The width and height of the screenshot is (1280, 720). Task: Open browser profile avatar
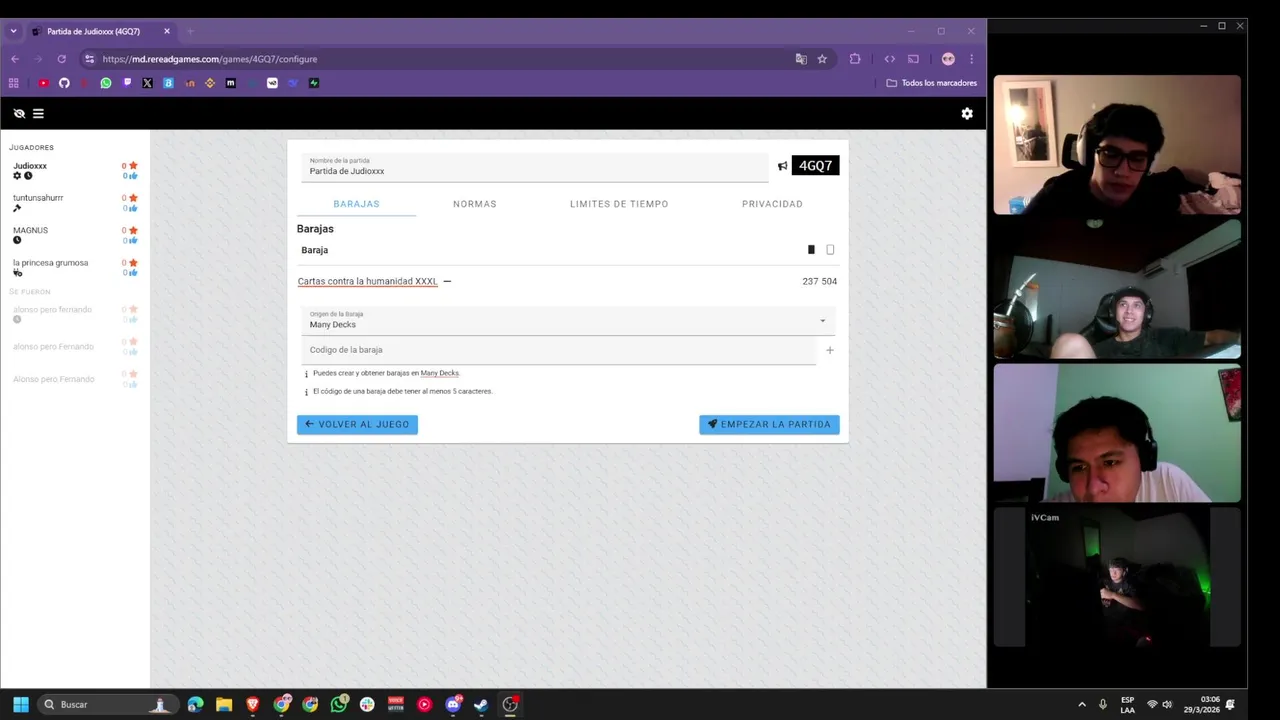click(x=948, y=59)
